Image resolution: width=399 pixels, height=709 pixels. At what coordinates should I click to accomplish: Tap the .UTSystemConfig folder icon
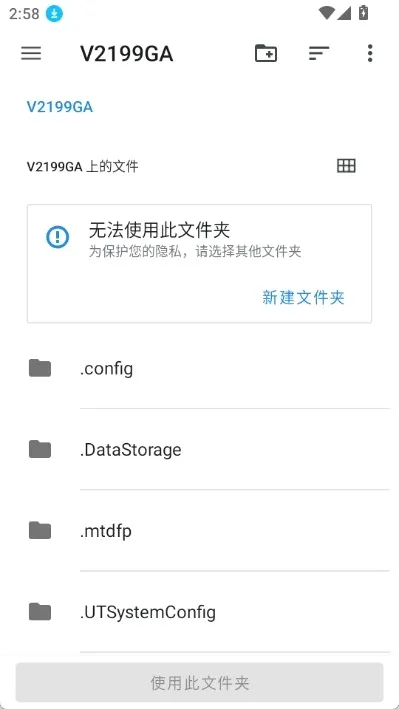[x=40, y=611]
